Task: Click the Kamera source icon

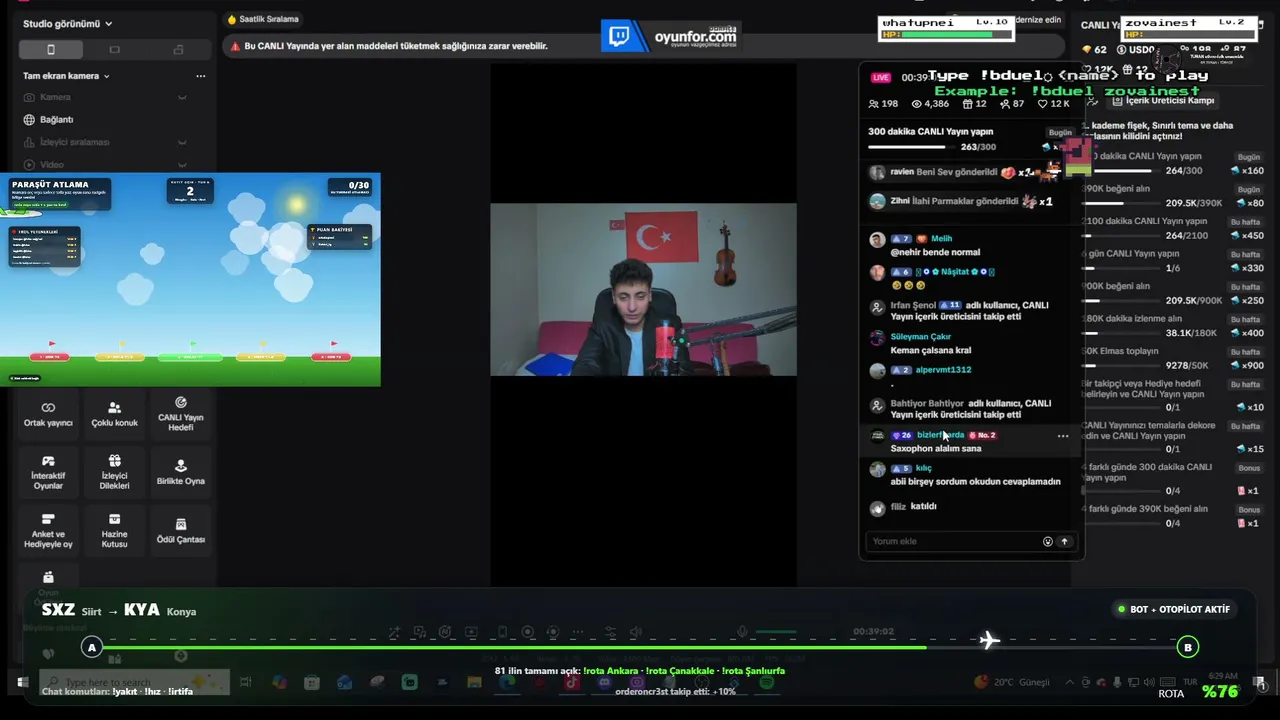Action: coord(29,97)
